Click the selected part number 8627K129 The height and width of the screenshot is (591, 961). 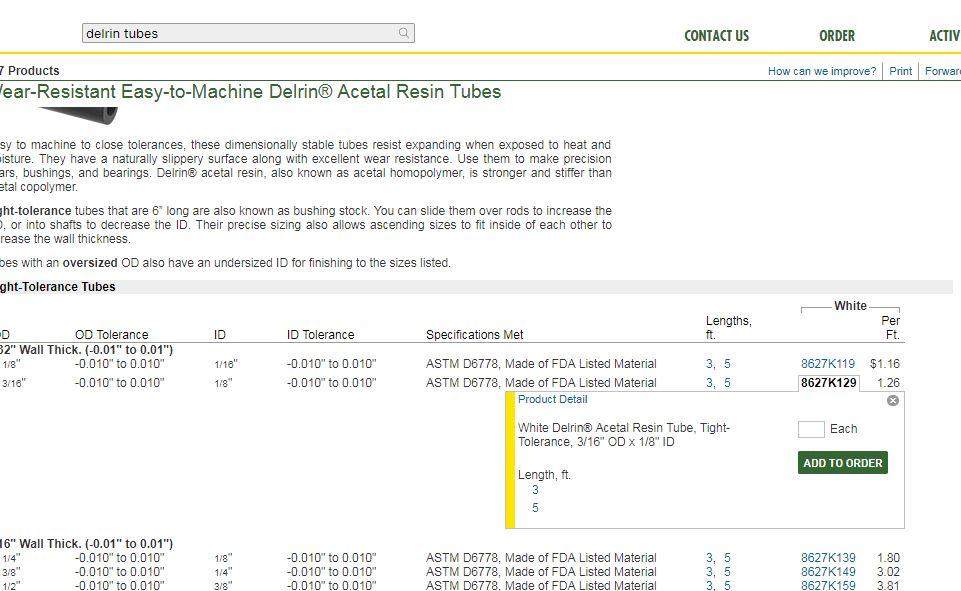(828, 383)
